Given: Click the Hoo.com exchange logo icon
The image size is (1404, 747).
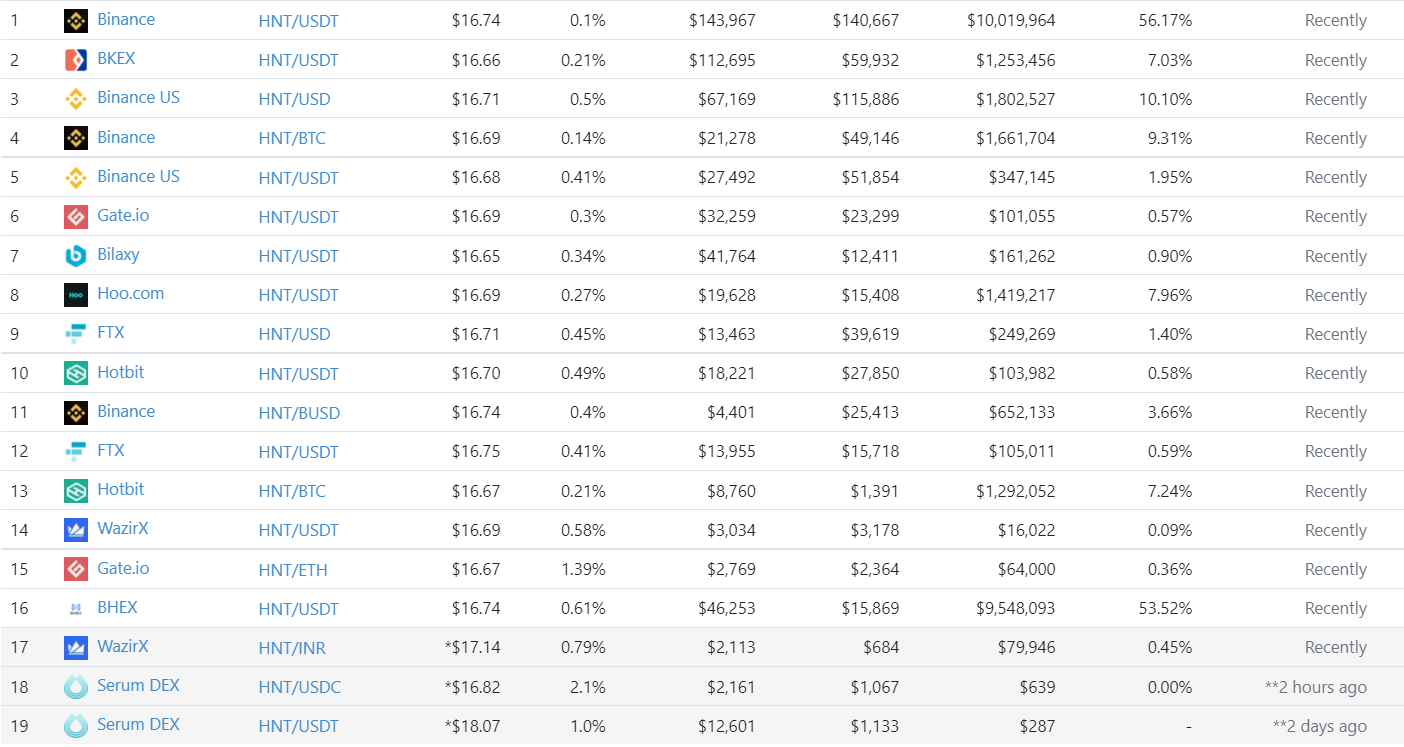Looking at the screenshot, I should [x=76, y=294].
